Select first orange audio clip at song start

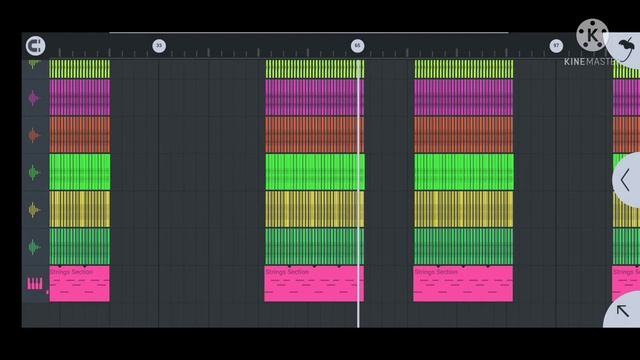click(x=80, y=135)
